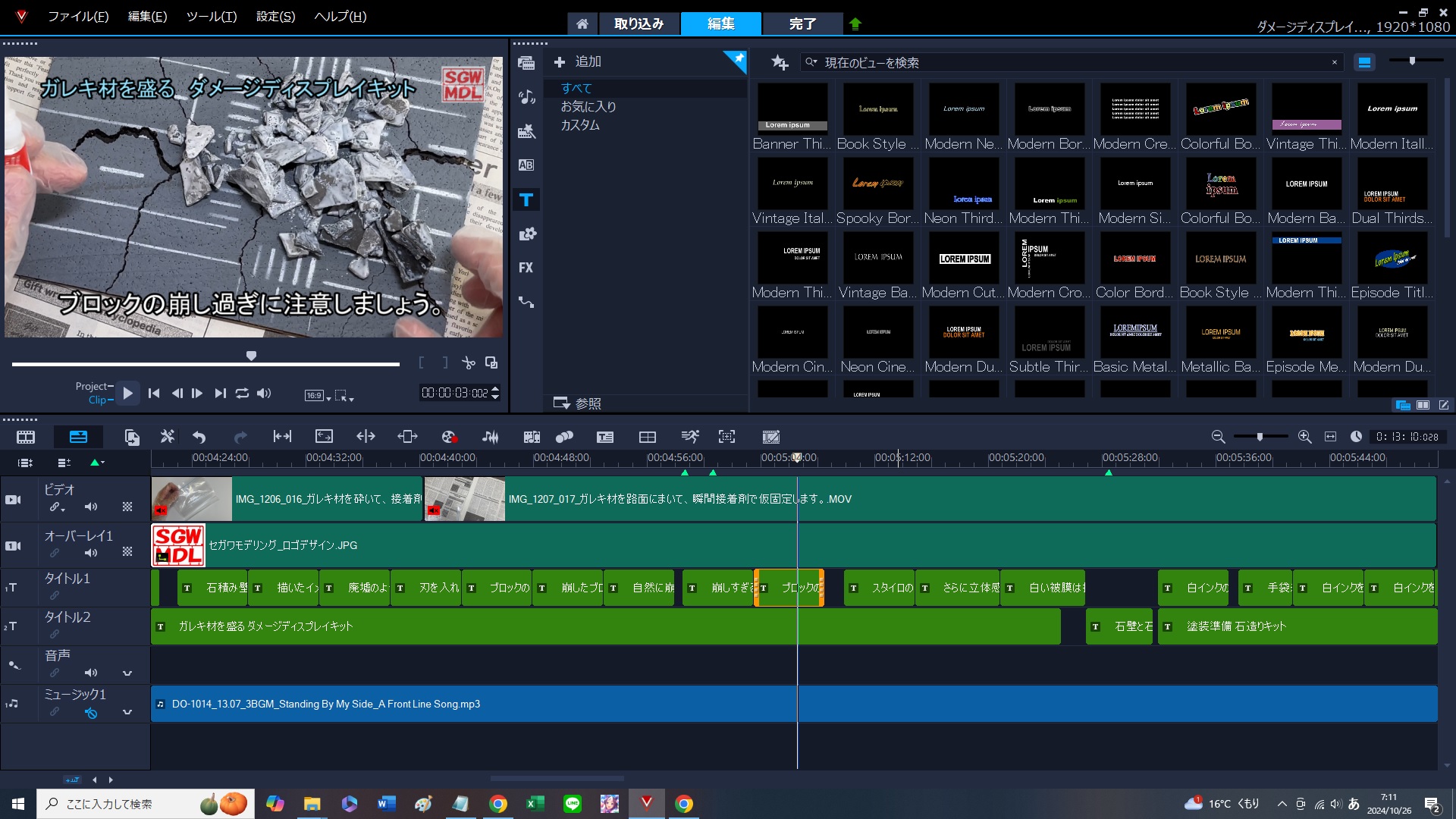The height and width of the screenshot is (819, 1456).
Task: Adjust the library thumbnail size slider
Action: click(x=1412, y=61)
